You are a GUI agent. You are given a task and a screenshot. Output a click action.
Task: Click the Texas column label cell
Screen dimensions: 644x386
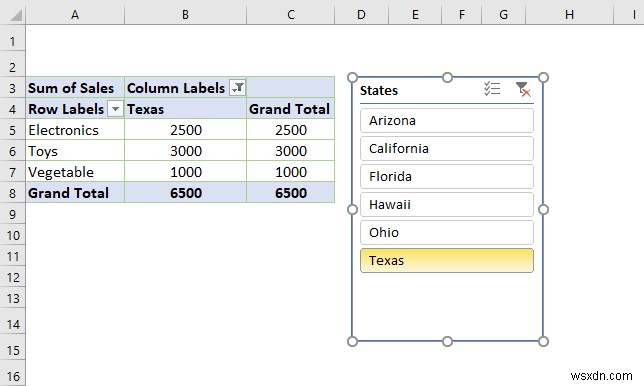point(185,109)
